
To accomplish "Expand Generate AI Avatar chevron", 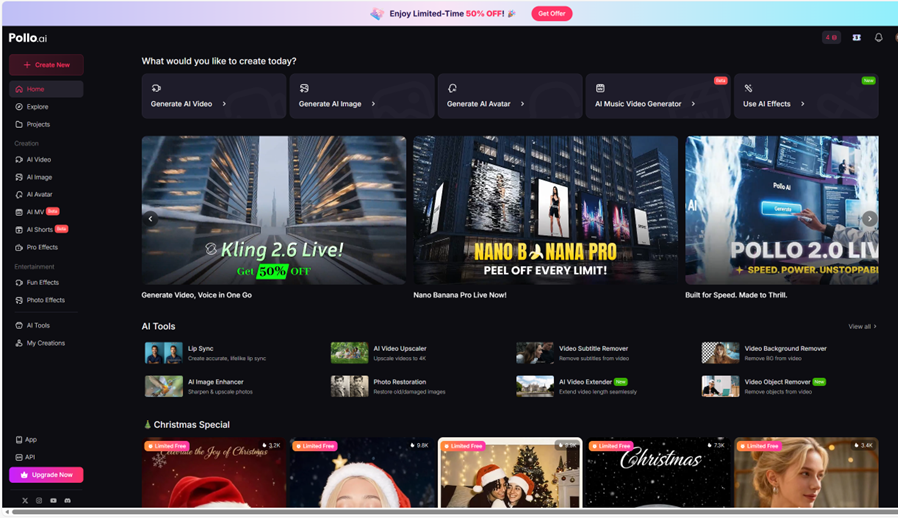I will click(522, 104).
